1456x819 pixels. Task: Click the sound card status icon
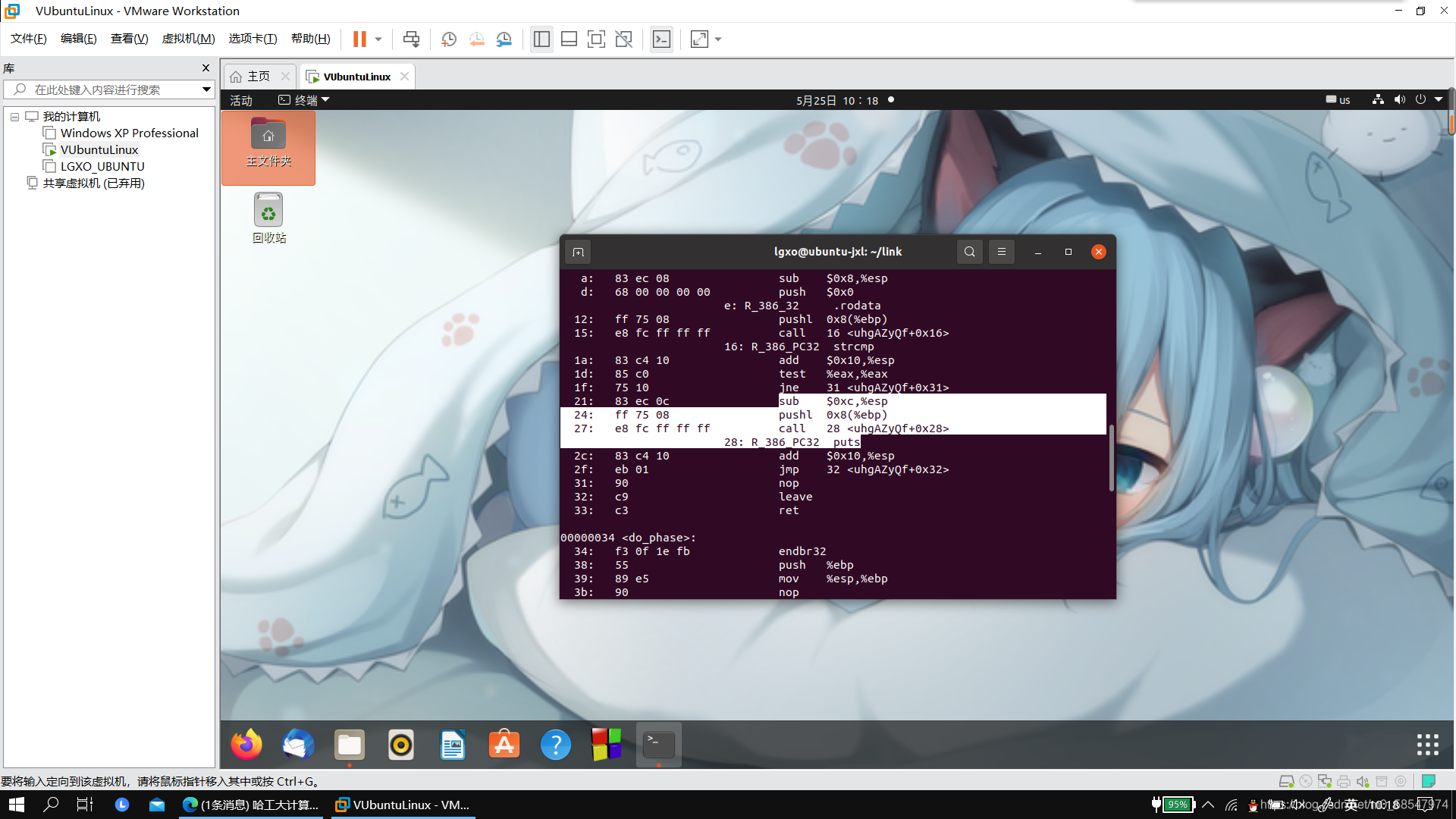click(1363, 781)
